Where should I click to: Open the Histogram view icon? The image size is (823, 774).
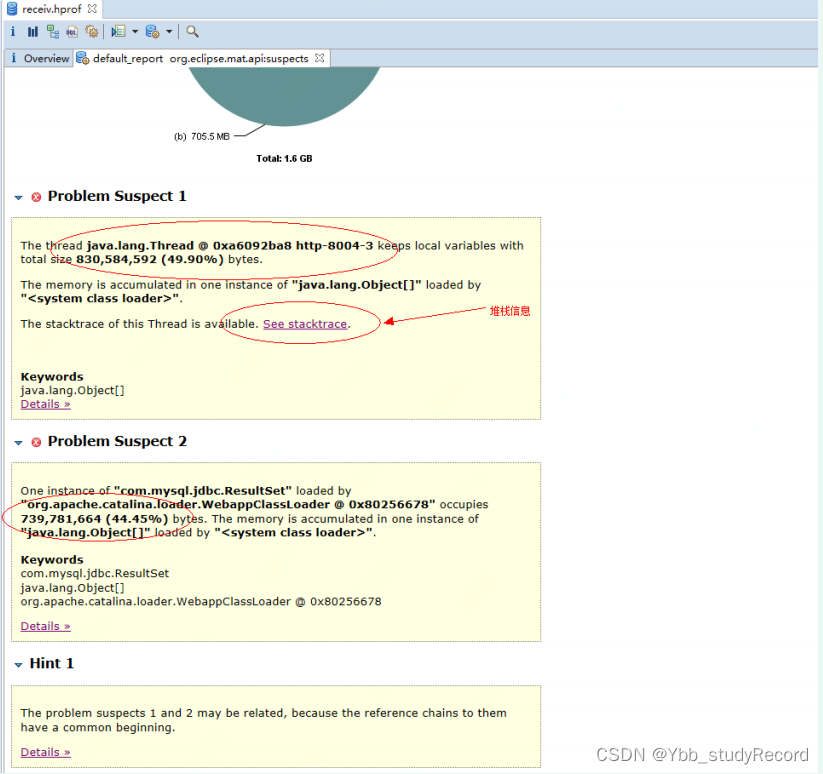coord(33,31)
